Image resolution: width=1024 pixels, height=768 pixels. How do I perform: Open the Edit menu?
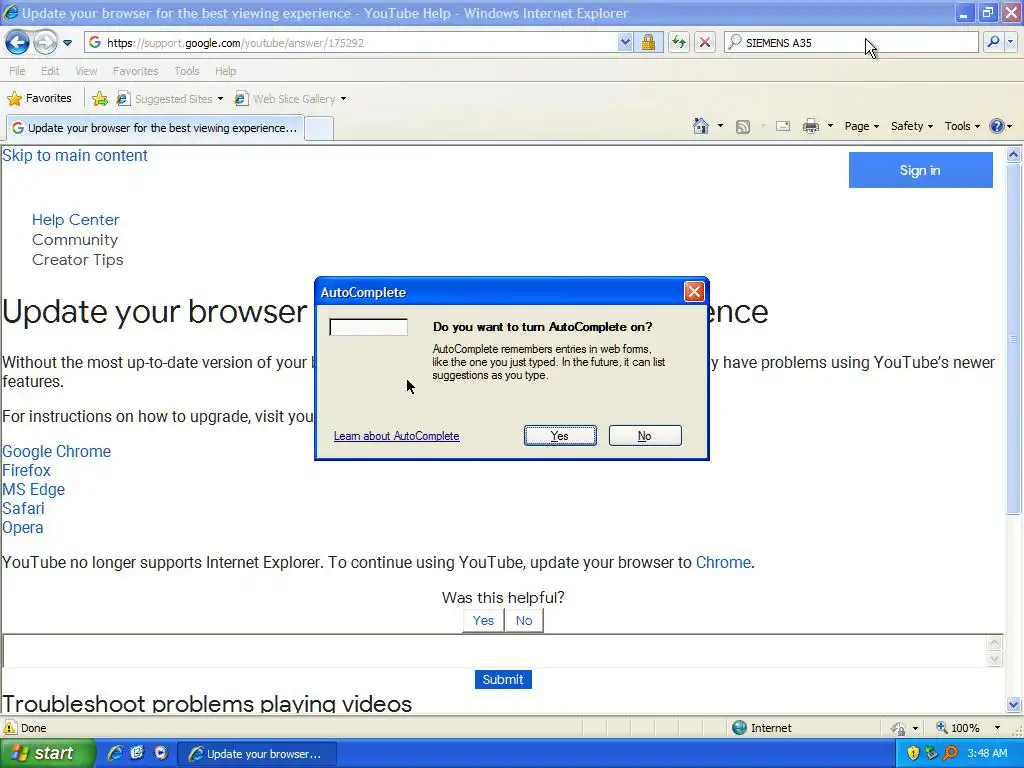pos(50,71)
